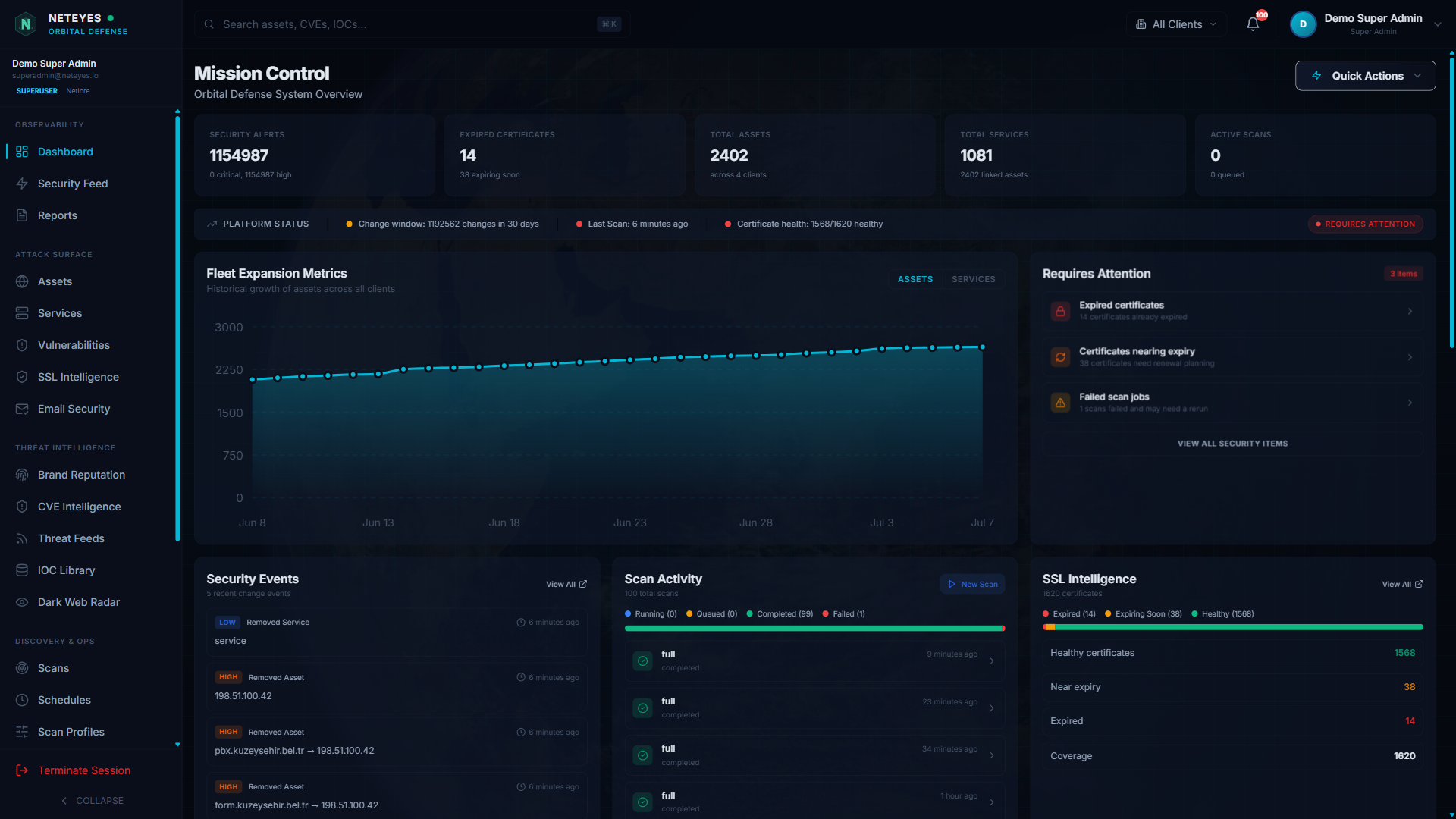
Task: Open Brand Reputation fingerprint icon
Action: pos(22,475)
